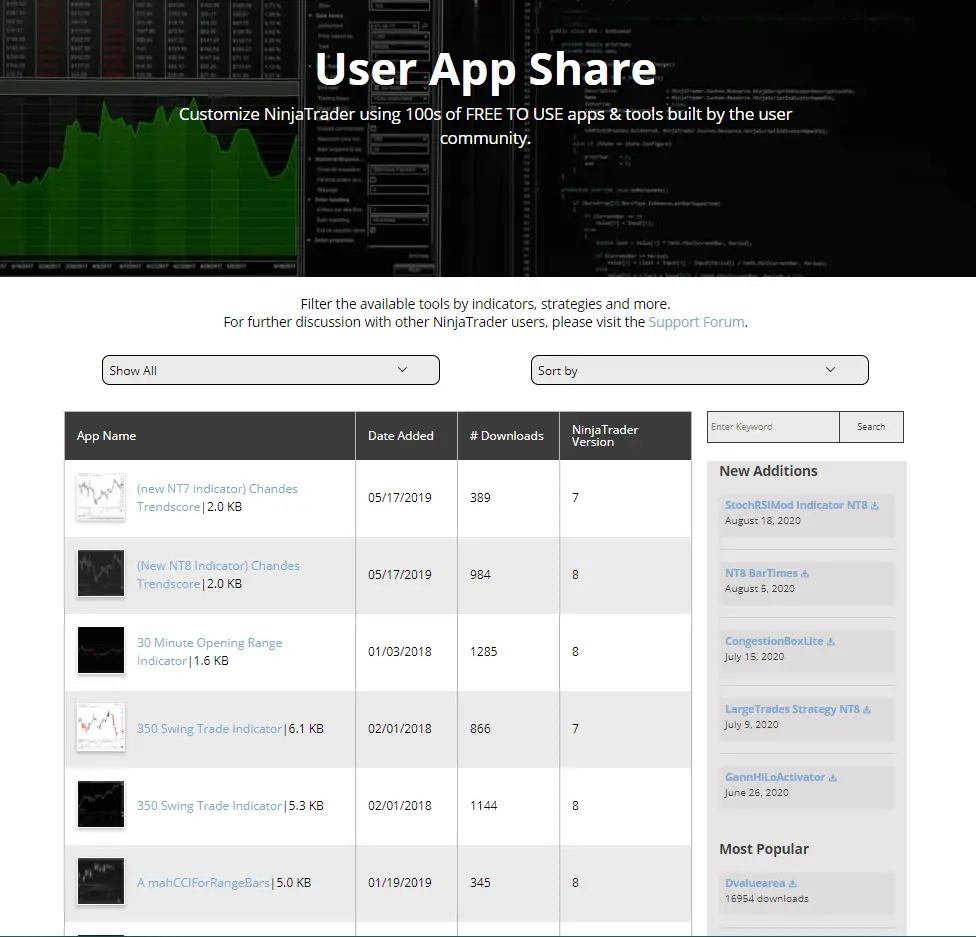Click thumbnail for 350 Swing Trade 5.3 KB

coord(101,804)
